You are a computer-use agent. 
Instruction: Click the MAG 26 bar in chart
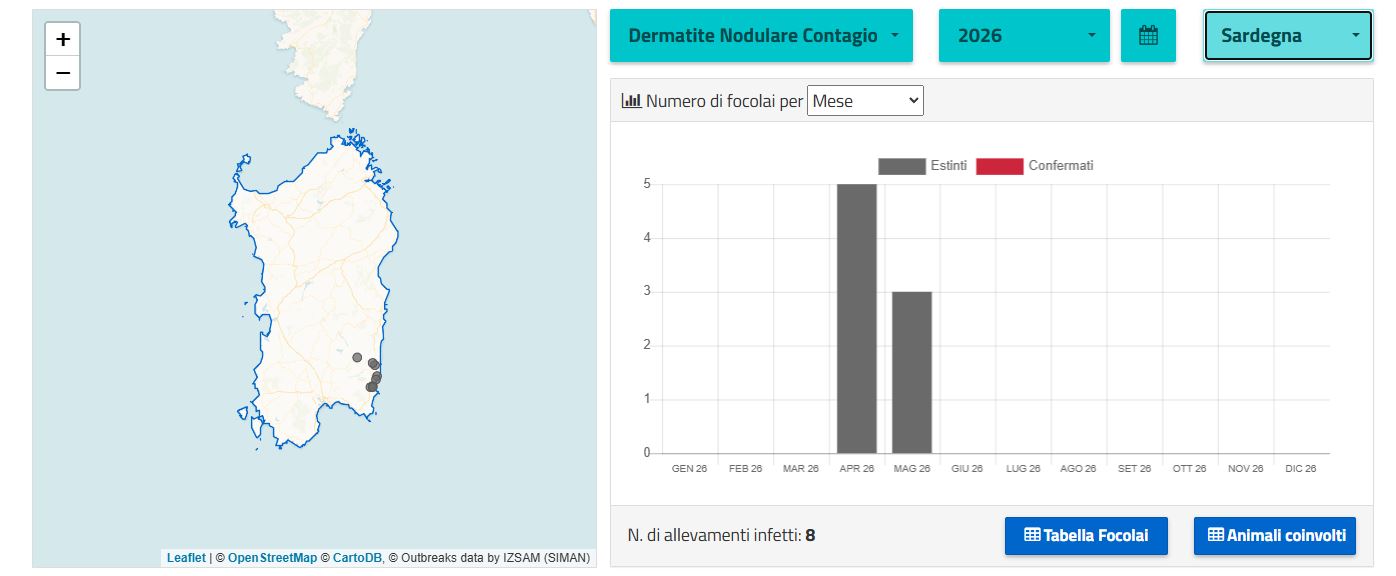click(x=912, y=372)
